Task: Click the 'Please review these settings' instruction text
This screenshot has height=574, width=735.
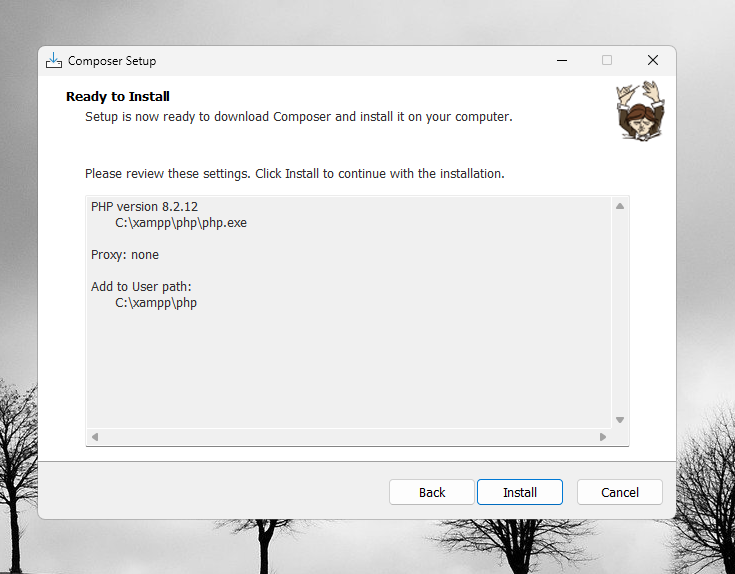Action: [x=294, y=174]
